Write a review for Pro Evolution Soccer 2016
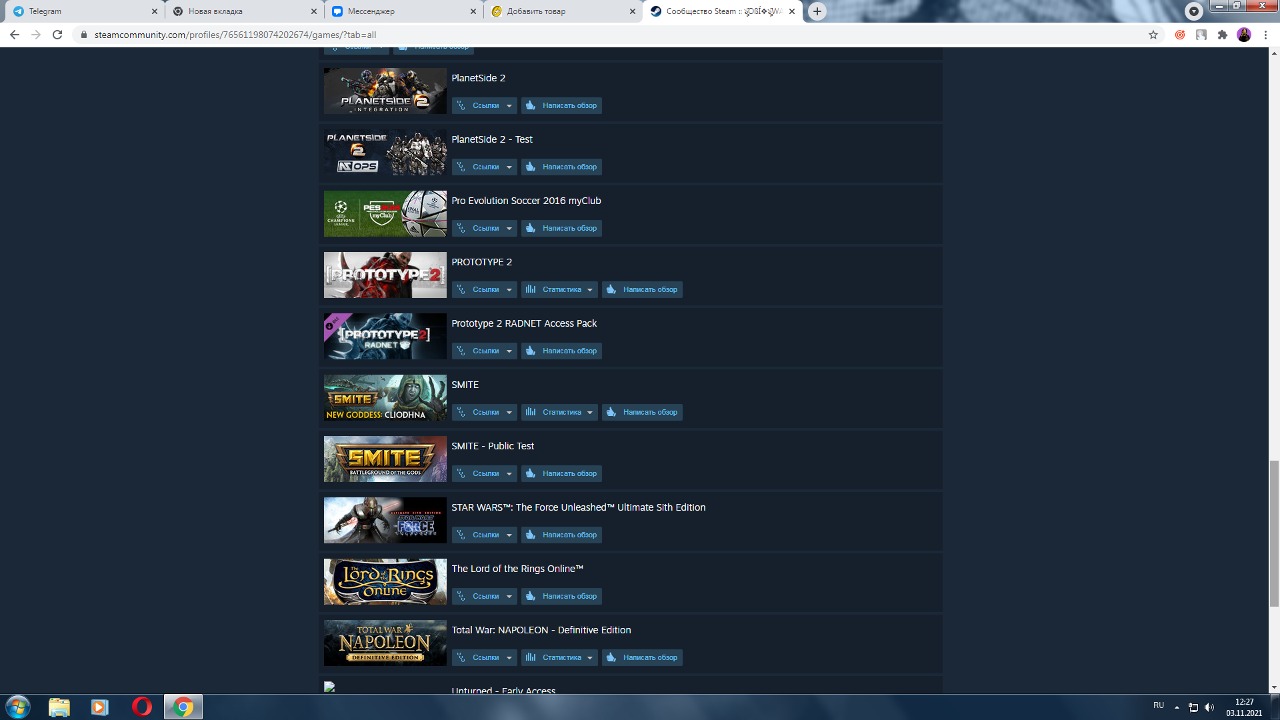Image resolution: width=1280 pixels, height=720 pixels. (x=561, y=228)
